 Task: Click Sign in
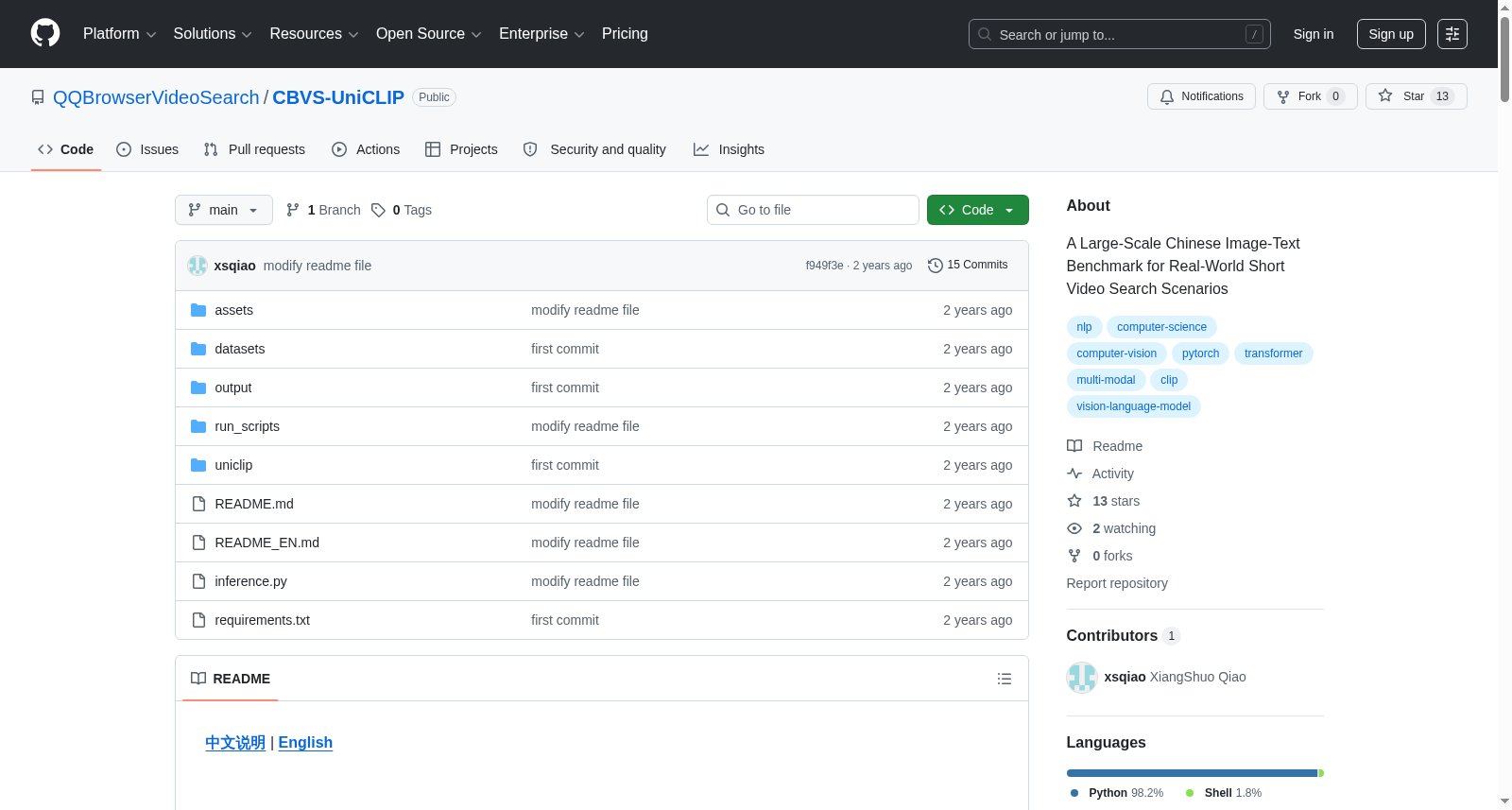[x=1314, y=34]
